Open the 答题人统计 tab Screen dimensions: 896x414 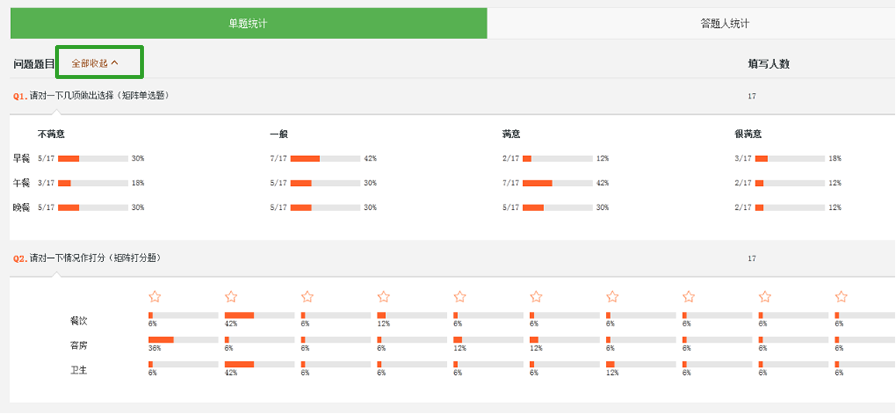(x=725, y=23)
